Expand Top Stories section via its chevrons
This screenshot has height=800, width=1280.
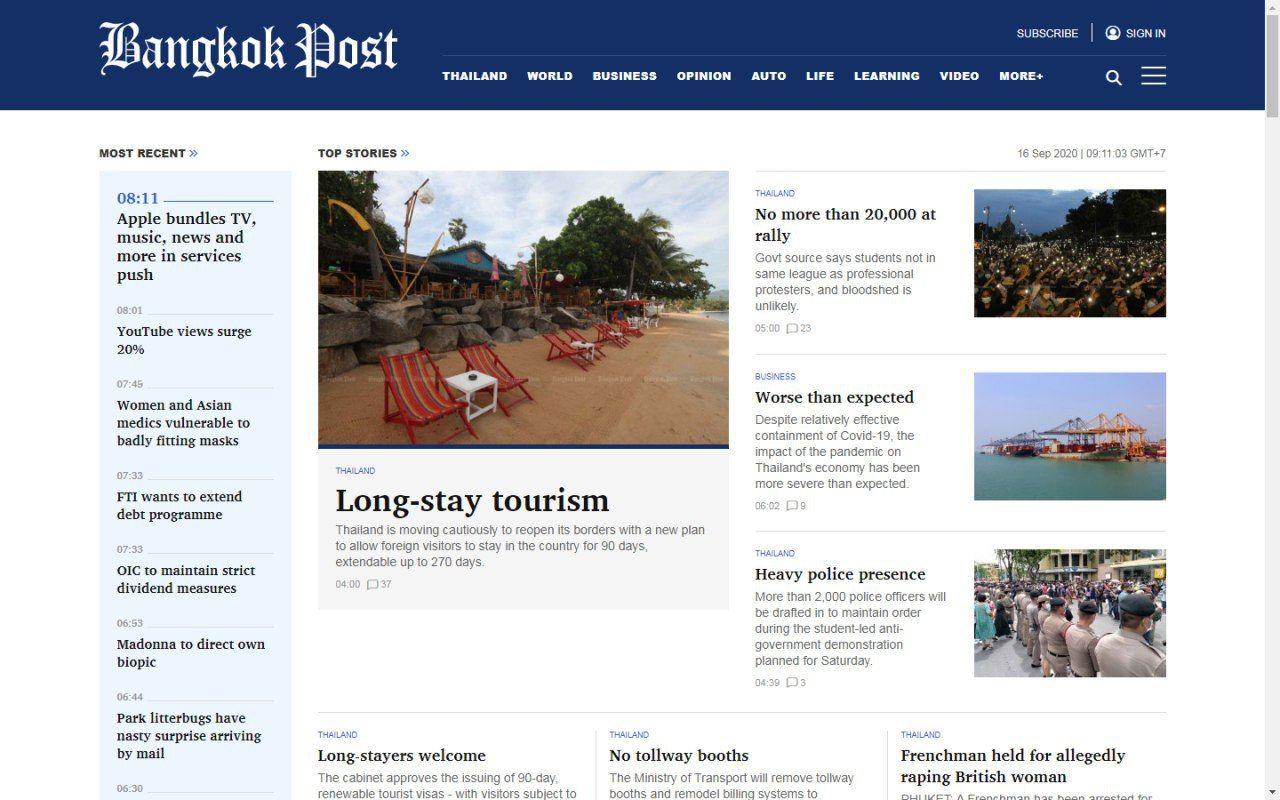click(405, 153)
